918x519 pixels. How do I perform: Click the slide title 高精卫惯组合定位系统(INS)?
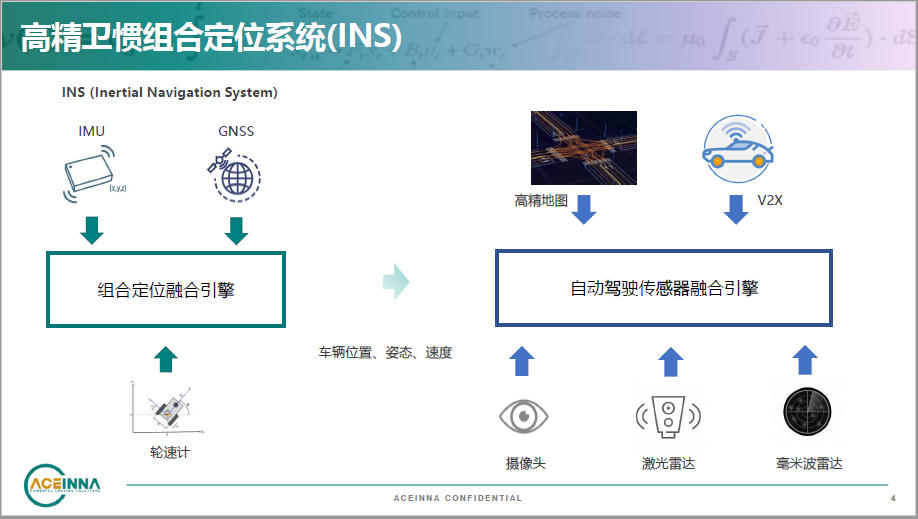click(211, 37)
